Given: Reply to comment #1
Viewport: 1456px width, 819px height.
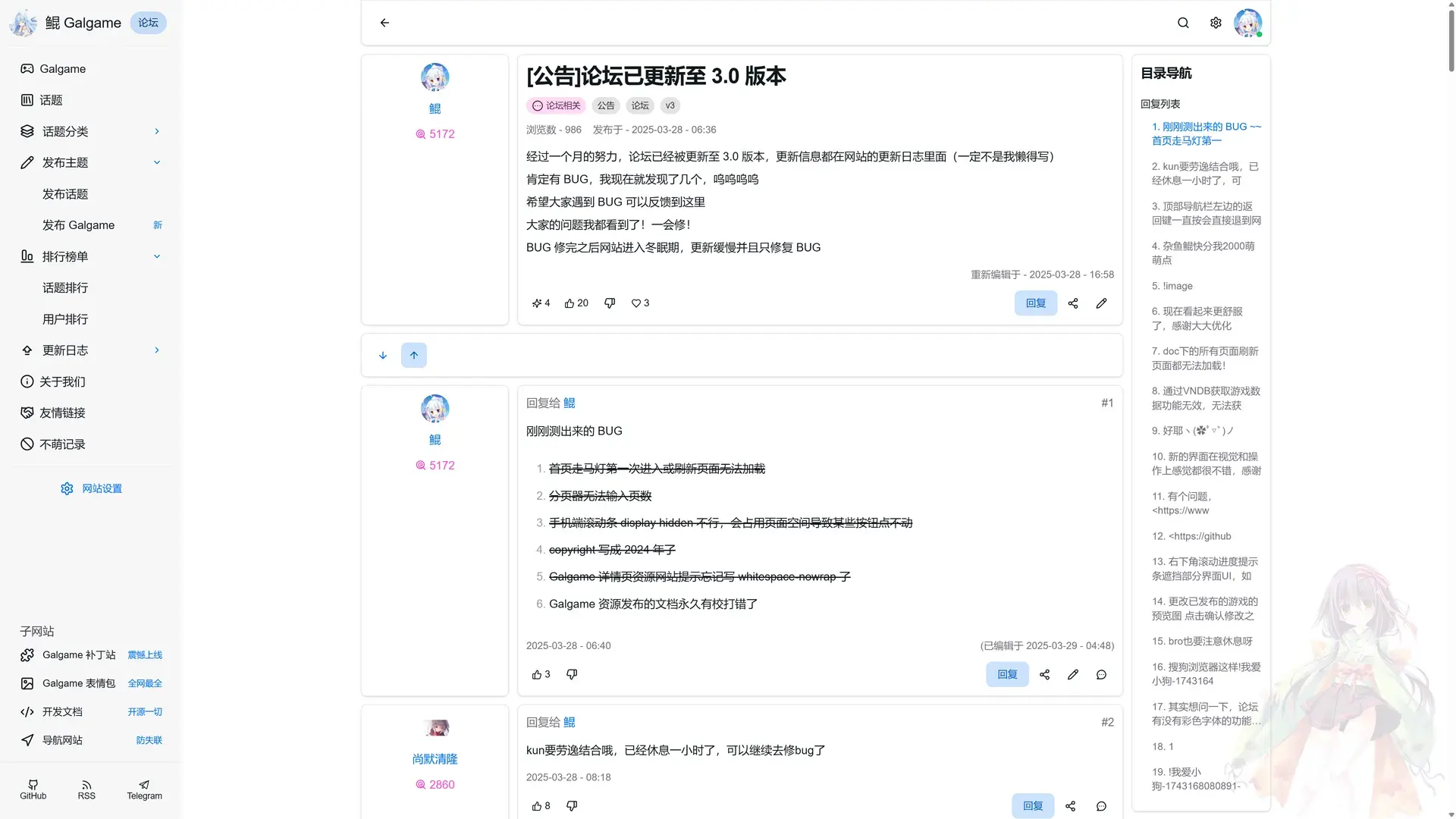Looking at the screenshot, I should tap(1007, 674).
